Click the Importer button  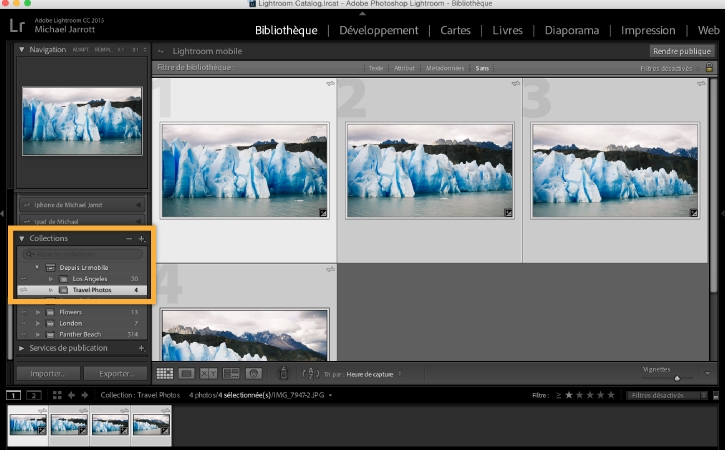click(48, 374)
